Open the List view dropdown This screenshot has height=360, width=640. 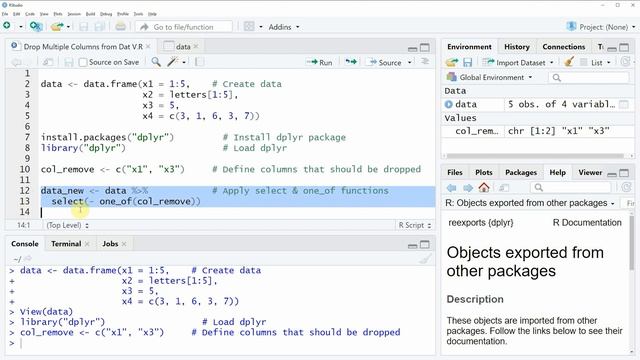596,62
